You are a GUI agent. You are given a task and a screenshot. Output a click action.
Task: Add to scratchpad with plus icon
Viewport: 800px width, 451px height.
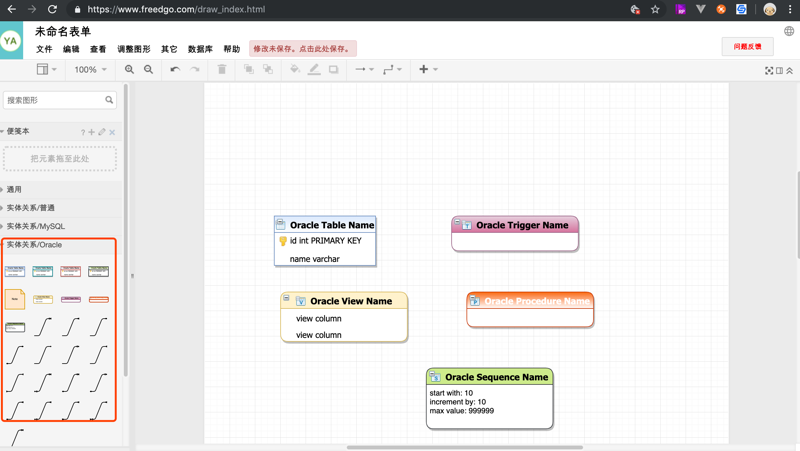pyautogui.click(x=91, y=132)
